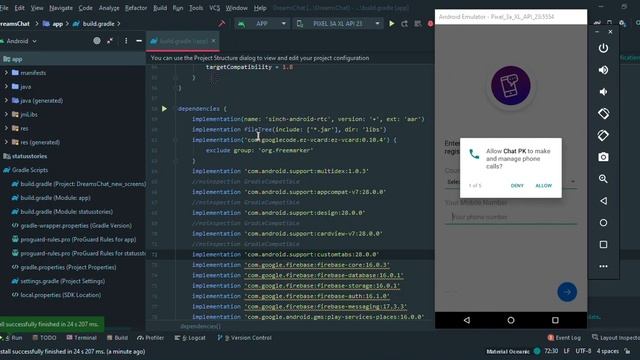Click ALLOW in the permission dialog
Image resolution: width=640 pixels, height=360 pixels.
(x=543, y=186)
